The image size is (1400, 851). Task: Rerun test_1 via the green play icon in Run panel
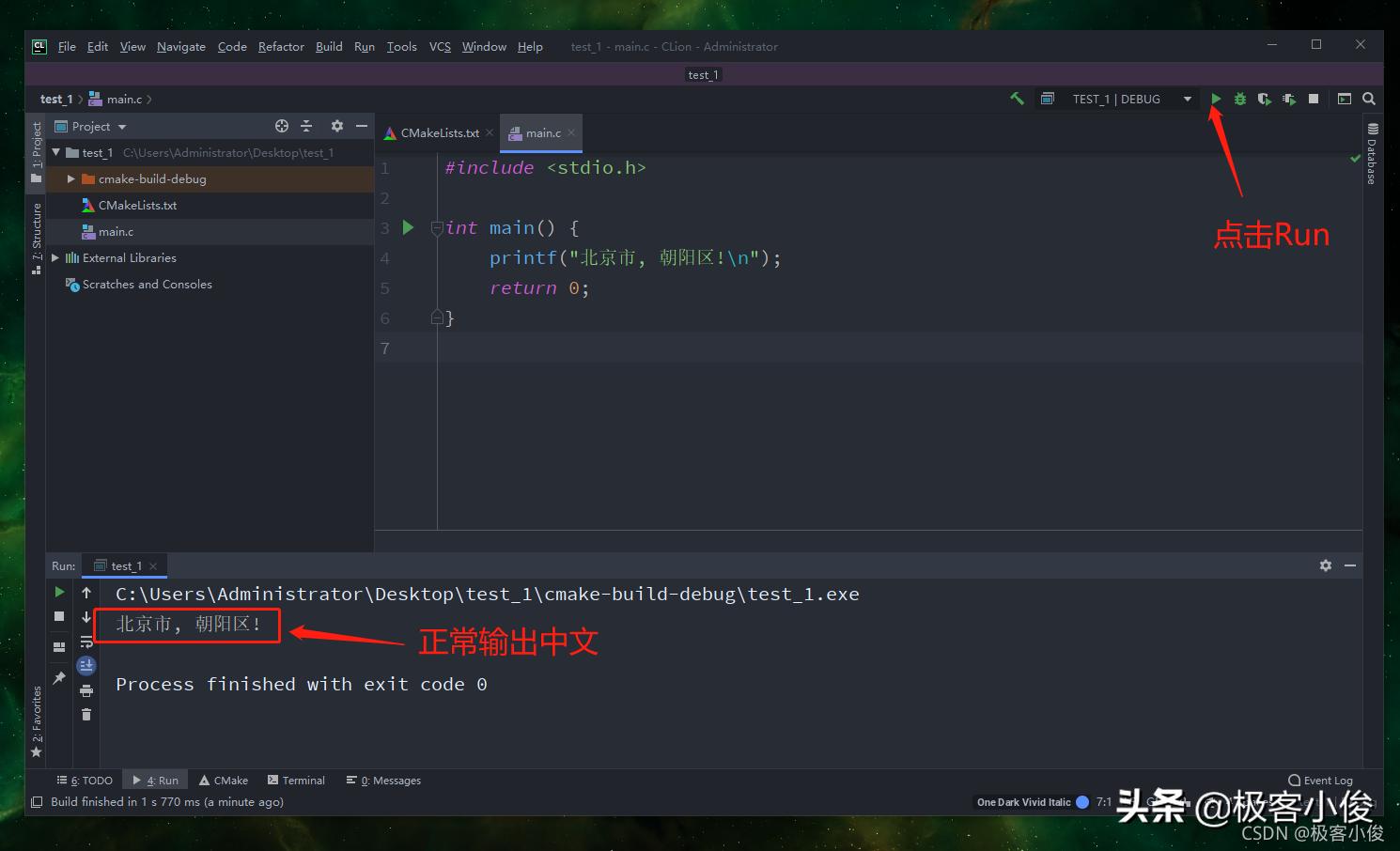click(59, 592)
